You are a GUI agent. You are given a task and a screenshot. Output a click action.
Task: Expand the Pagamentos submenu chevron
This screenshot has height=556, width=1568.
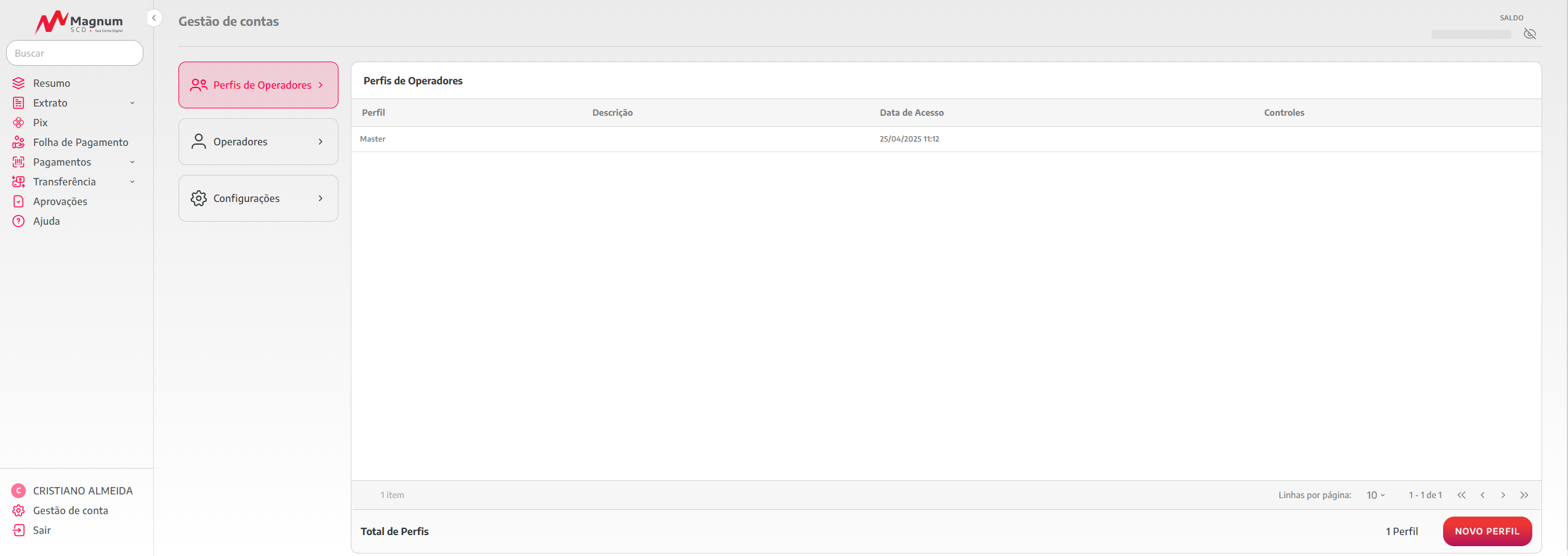132,162
